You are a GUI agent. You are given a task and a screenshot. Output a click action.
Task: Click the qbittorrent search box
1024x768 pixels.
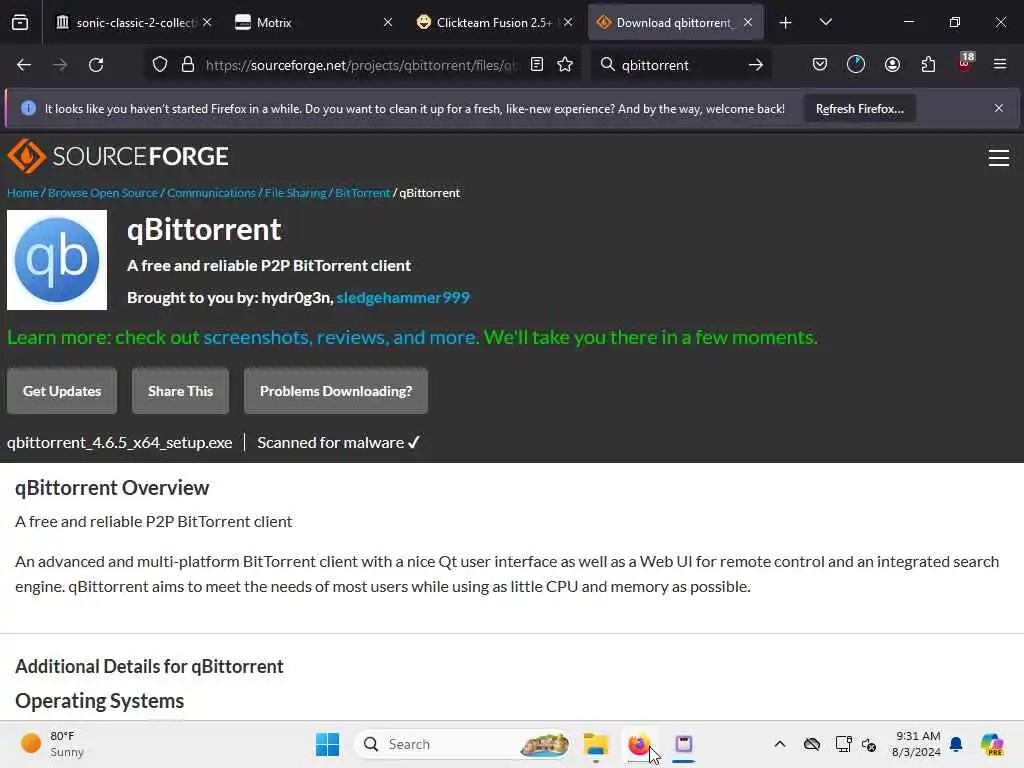click(x=679, y=65)
